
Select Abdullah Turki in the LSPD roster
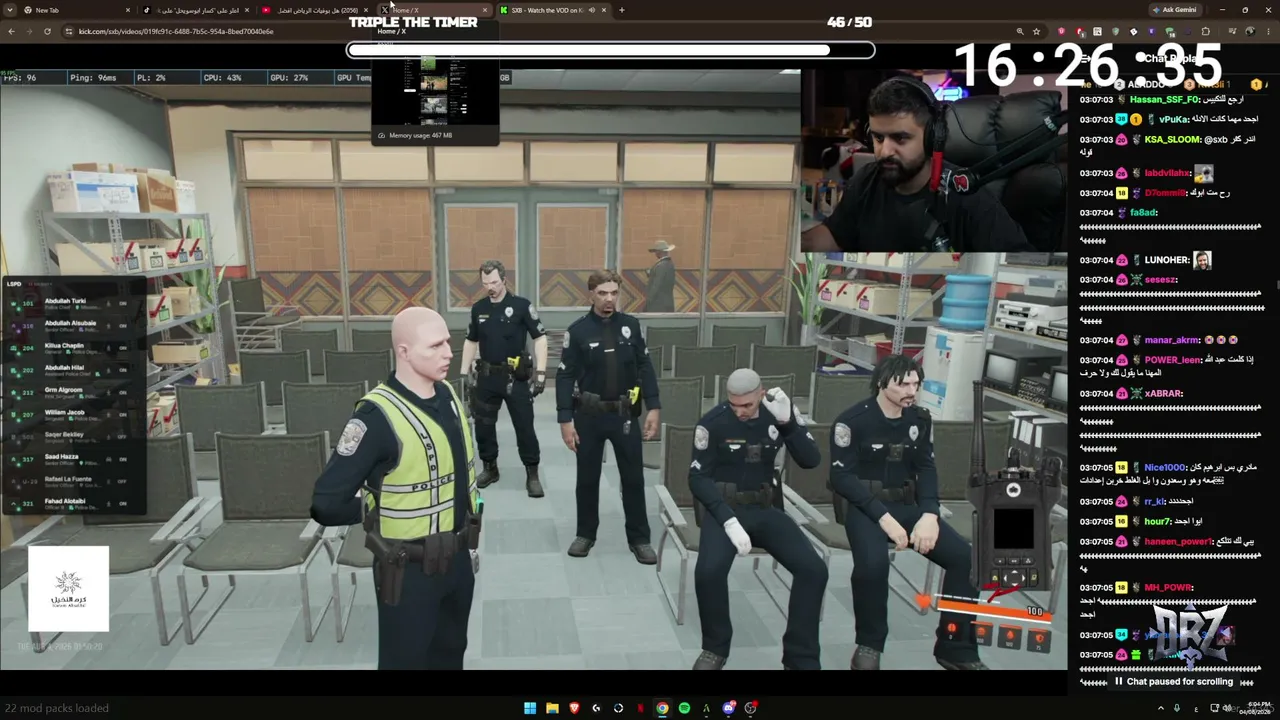pos(76,303)
